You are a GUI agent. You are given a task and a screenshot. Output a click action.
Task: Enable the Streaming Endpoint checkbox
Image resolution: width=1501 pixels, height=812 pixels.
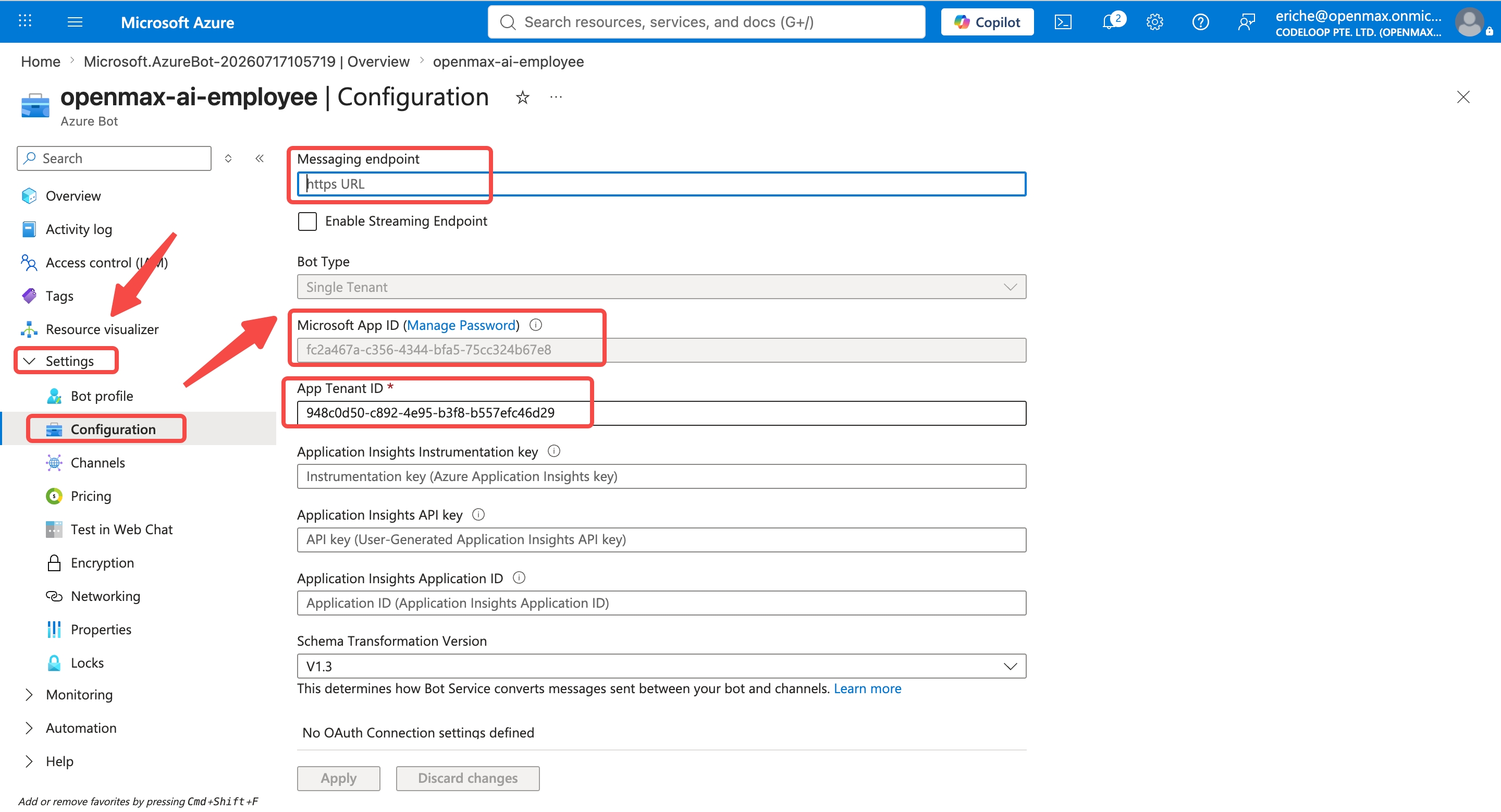[x=307, y=222]
